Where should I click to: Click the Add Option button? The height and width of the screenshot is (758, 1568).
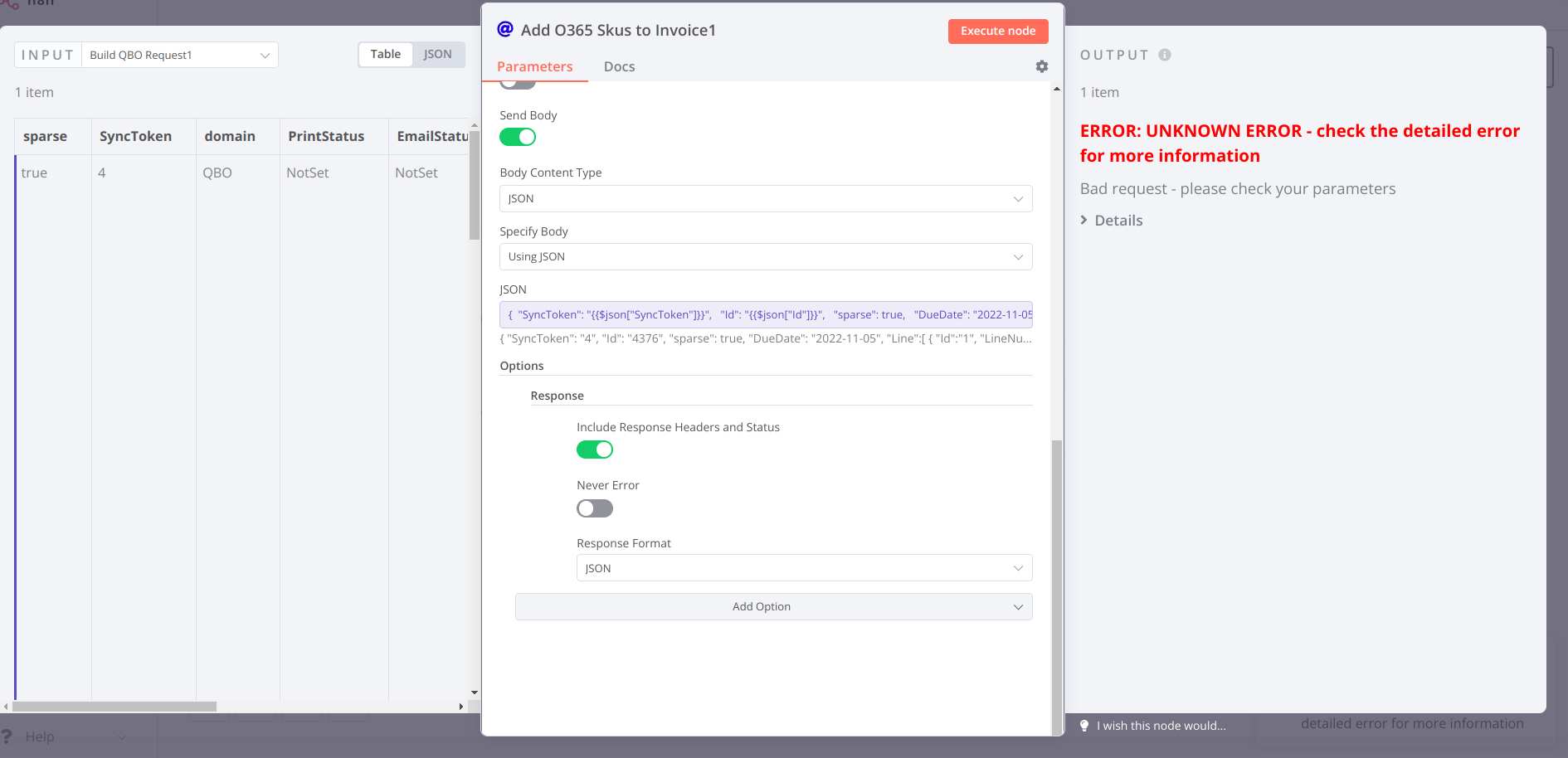tap(772, 607)
